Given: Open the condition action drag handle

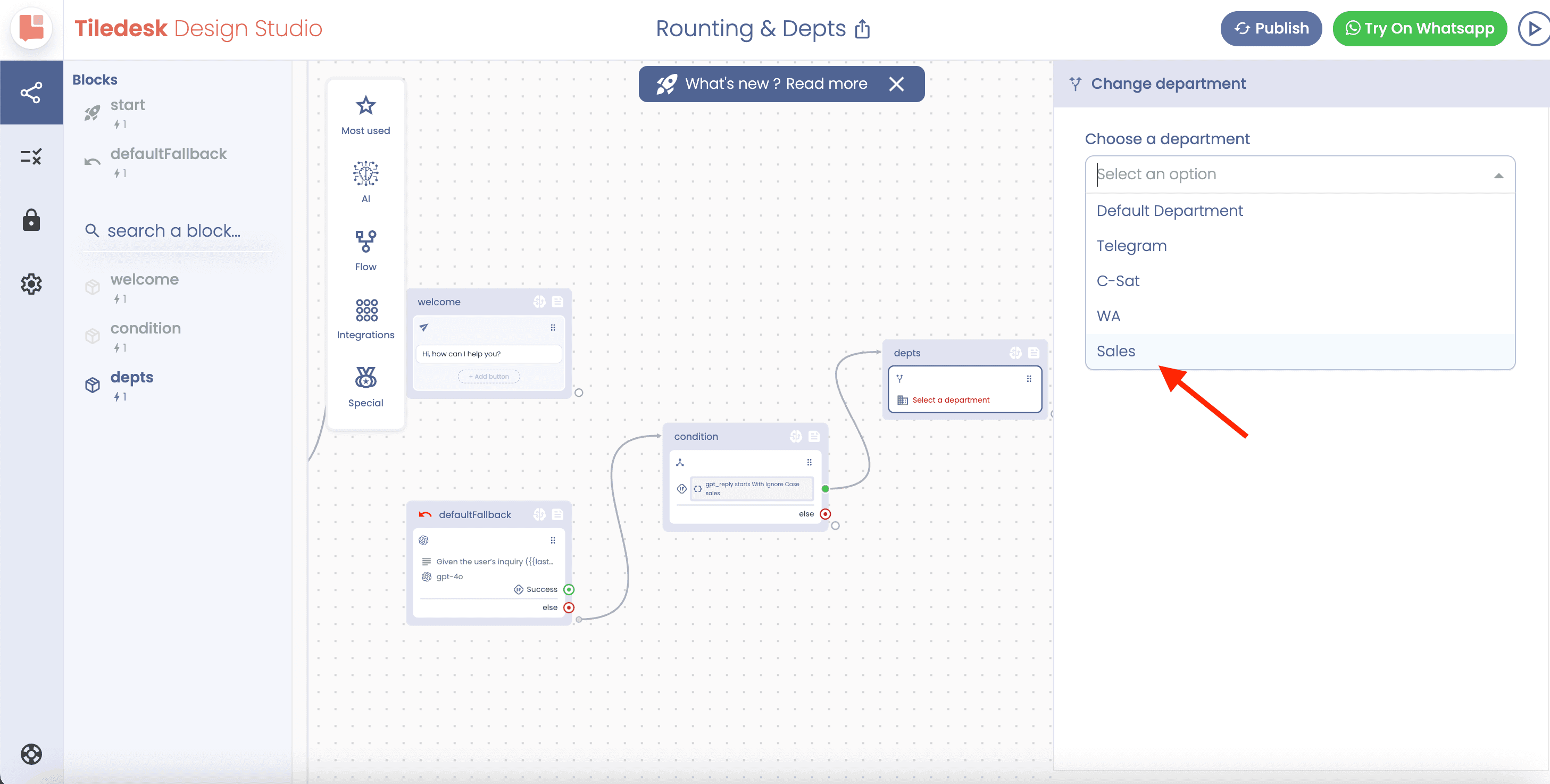Looking at the screenshot, I should pyautogui.click(x=809, y=462).
